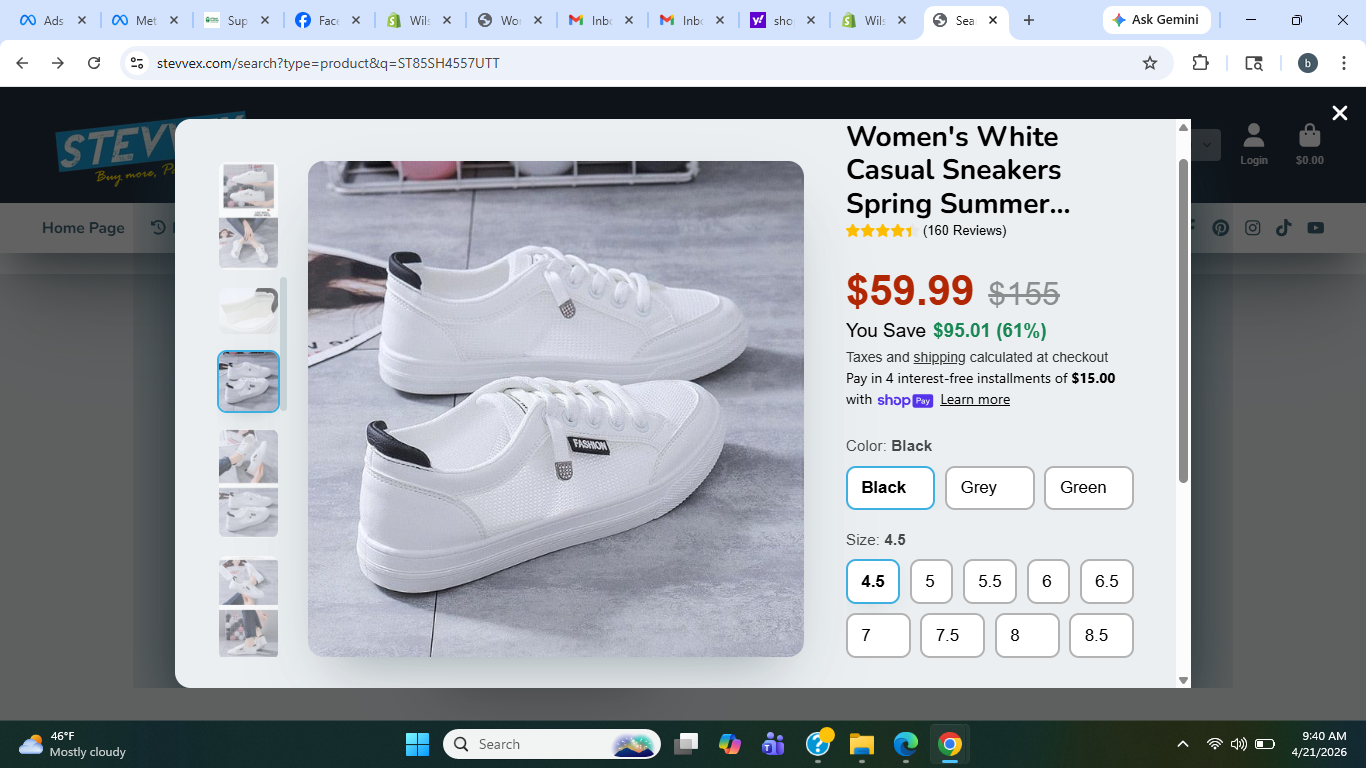Screen dimensions: 1366x768
Task: Close the quick view modal with the white X
Action: (x=1340, y=113)
